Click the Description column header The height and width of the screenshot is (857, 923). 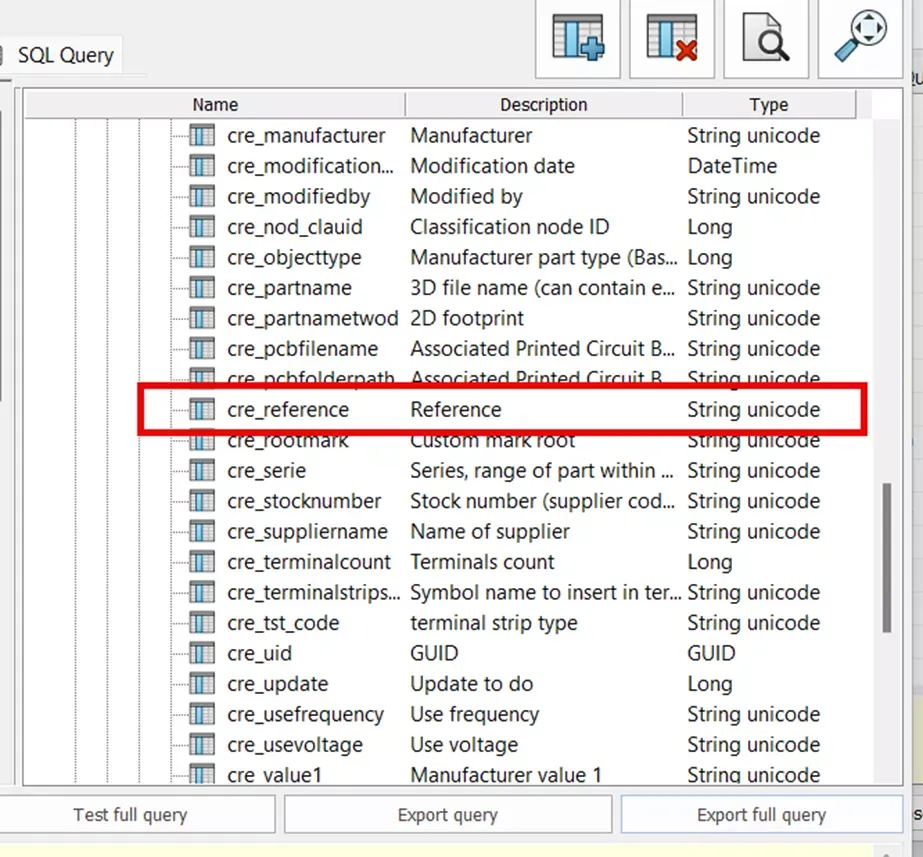click(x=543, y=105)
